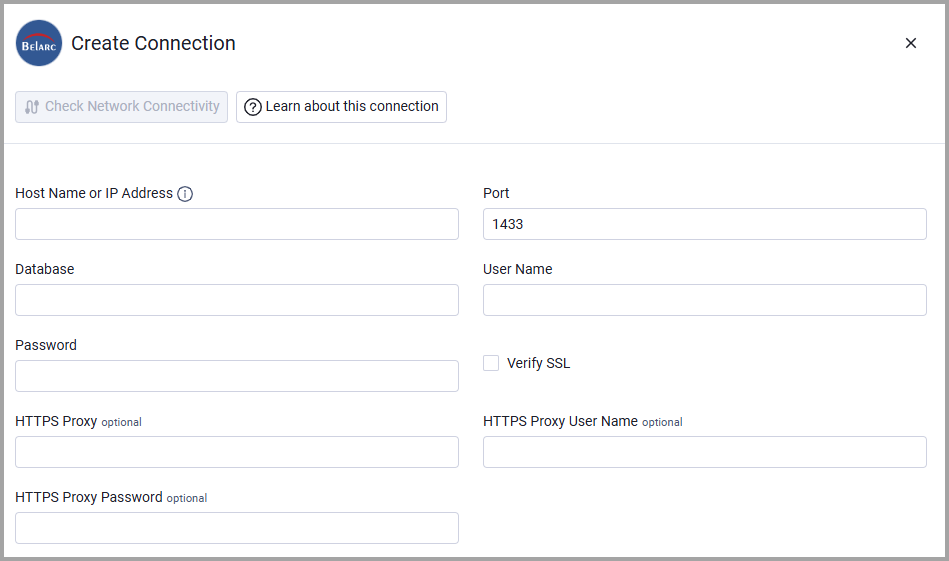Image resolution: width=949 pixels, height=561 pixels.
Task: Click the Host Name or IP Address label
Action: click(94, 193)
